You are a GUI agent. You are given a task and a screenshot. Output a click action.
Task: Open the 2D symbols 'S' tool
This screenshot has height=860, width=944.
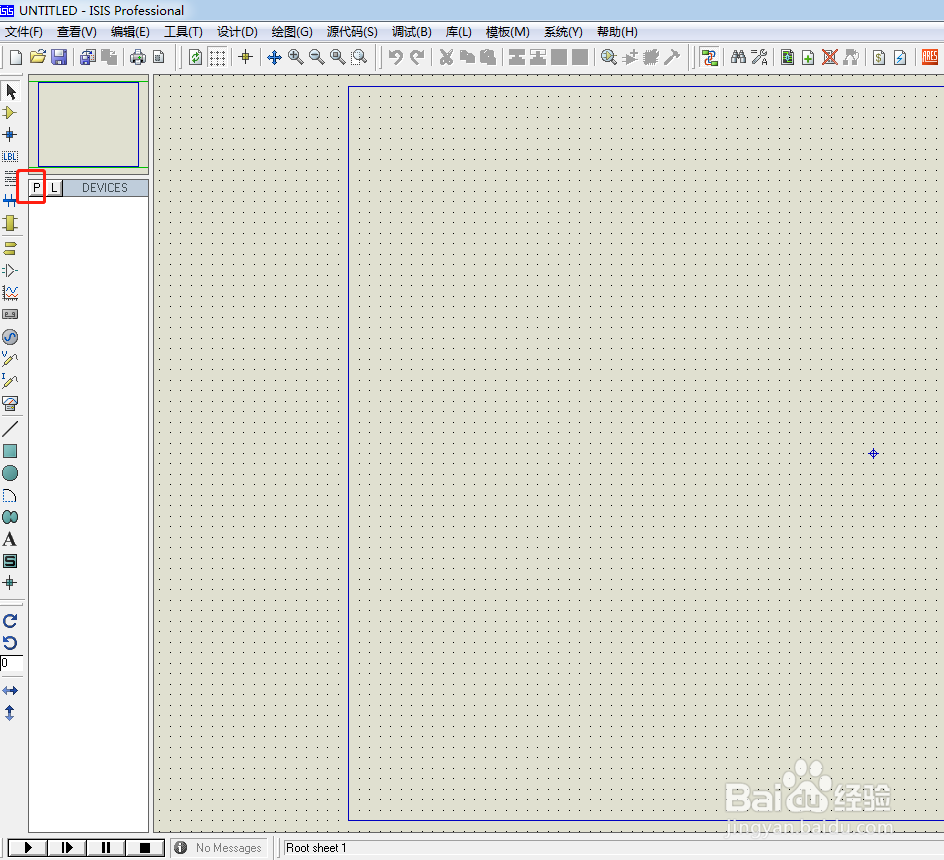click(x=10, y=561)
